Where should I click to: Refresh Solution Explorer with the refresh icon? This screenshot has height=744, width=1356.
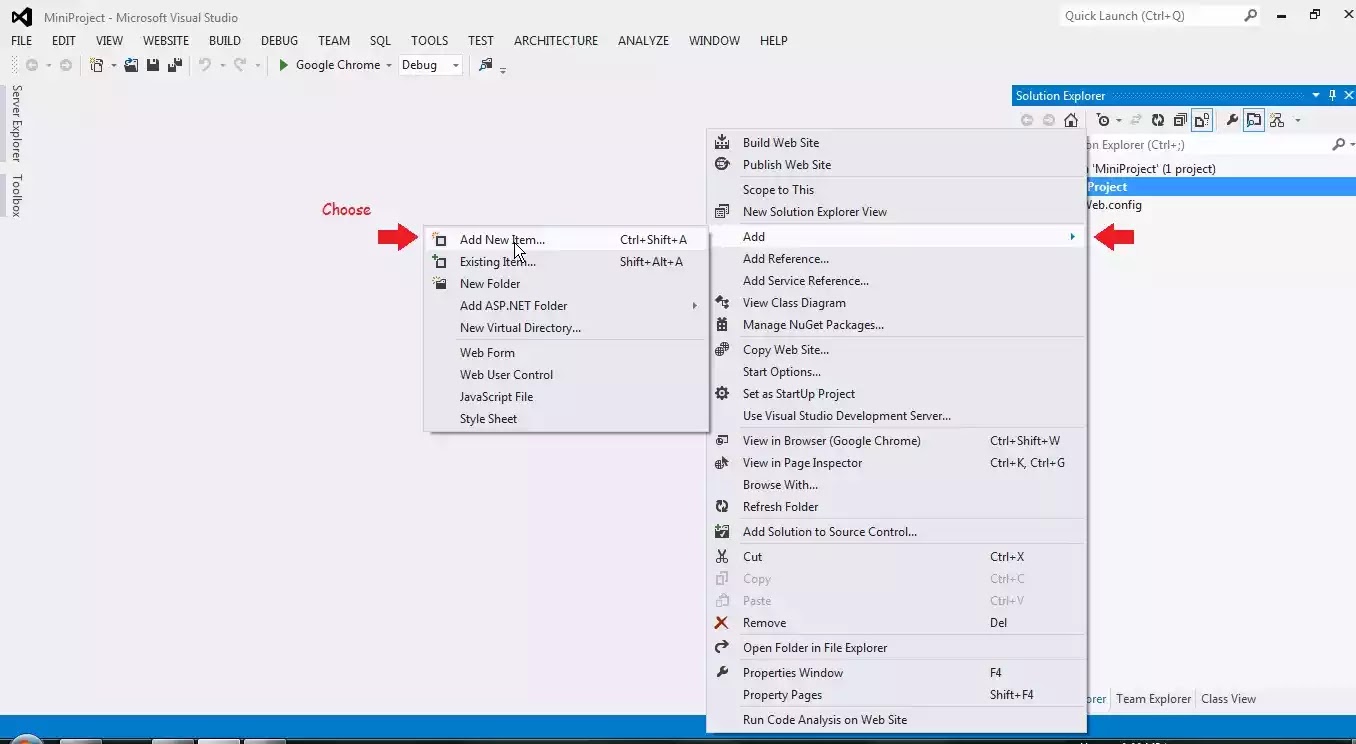(1157, 120)
